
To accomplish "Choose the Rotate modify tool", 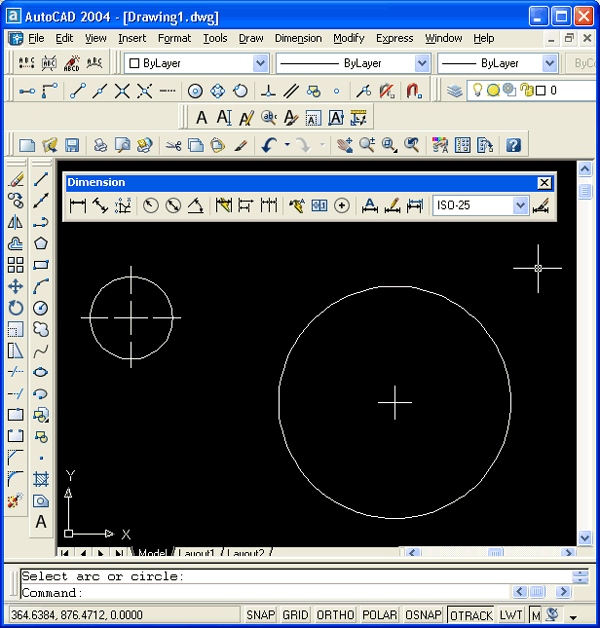I will pos(15,308).
